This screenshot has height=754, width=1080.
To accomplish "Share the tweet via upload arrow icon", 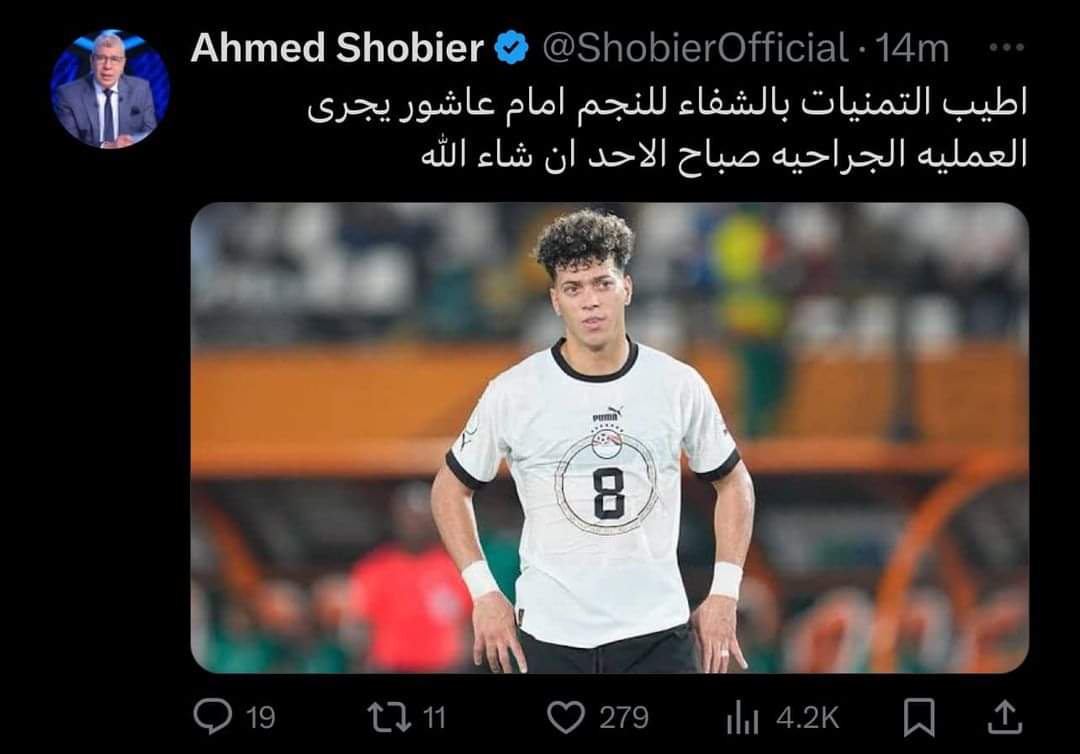I will [x=1005, y=717].
